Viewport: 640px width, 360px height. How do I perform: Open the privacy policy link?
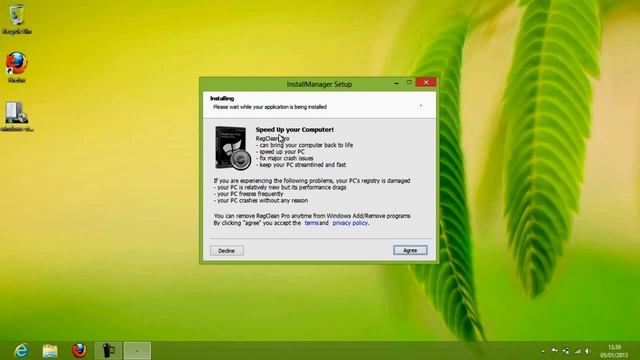(x=350, y=223)
